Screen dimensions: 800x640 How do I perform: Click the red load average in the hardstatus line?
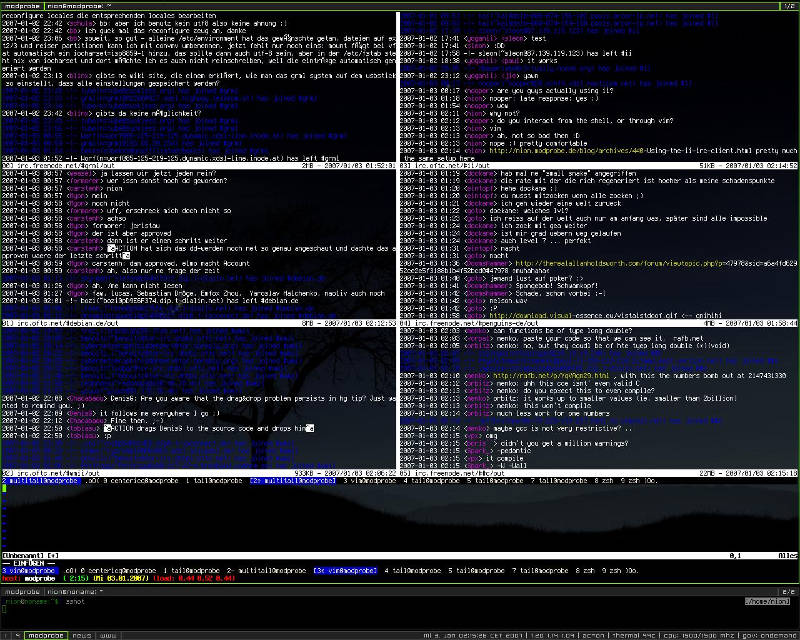(194, 578)
